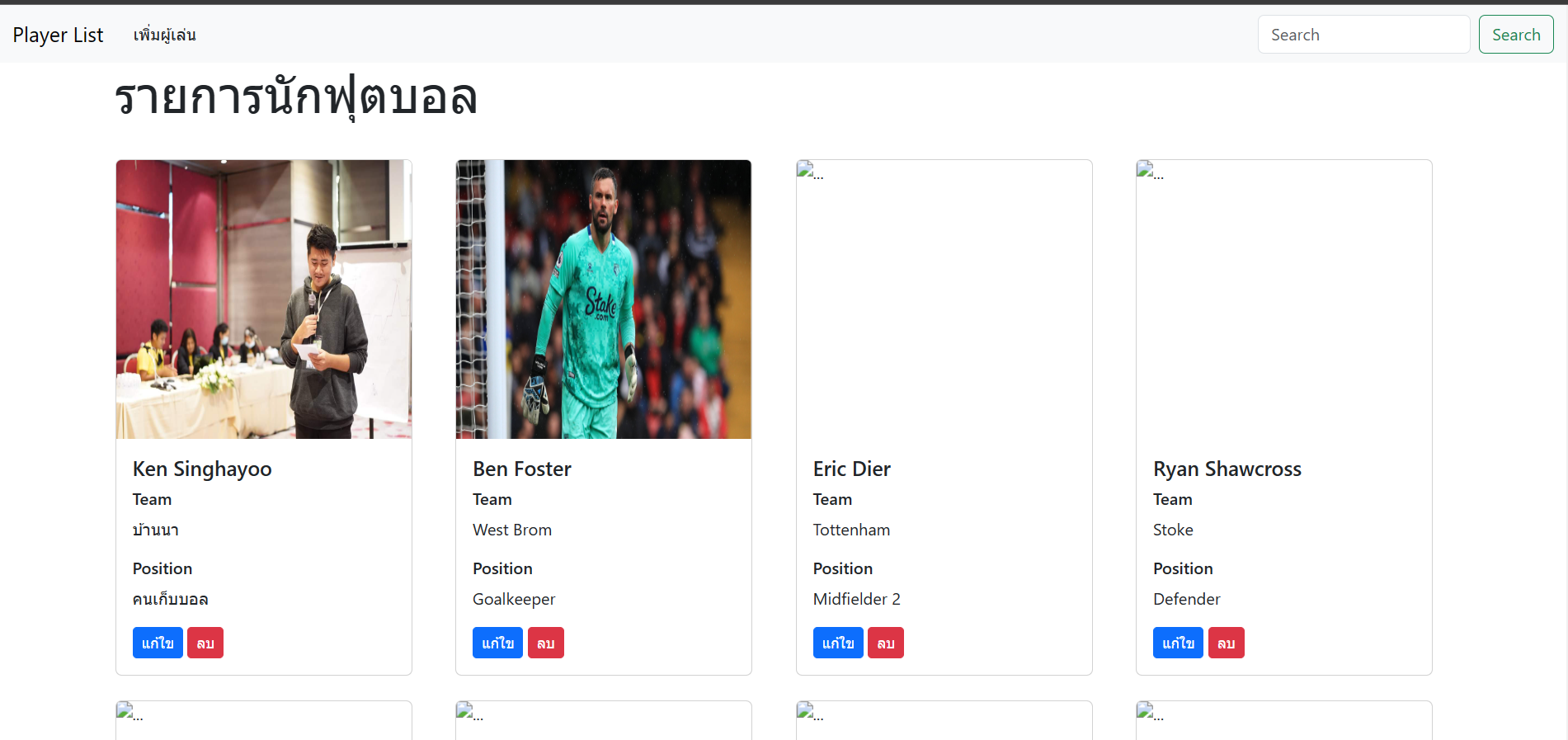Viewport: 1568px width, 740px height.
Task: Click Ken Singhayoo's photo thumbnail
Action: (264, 299)
